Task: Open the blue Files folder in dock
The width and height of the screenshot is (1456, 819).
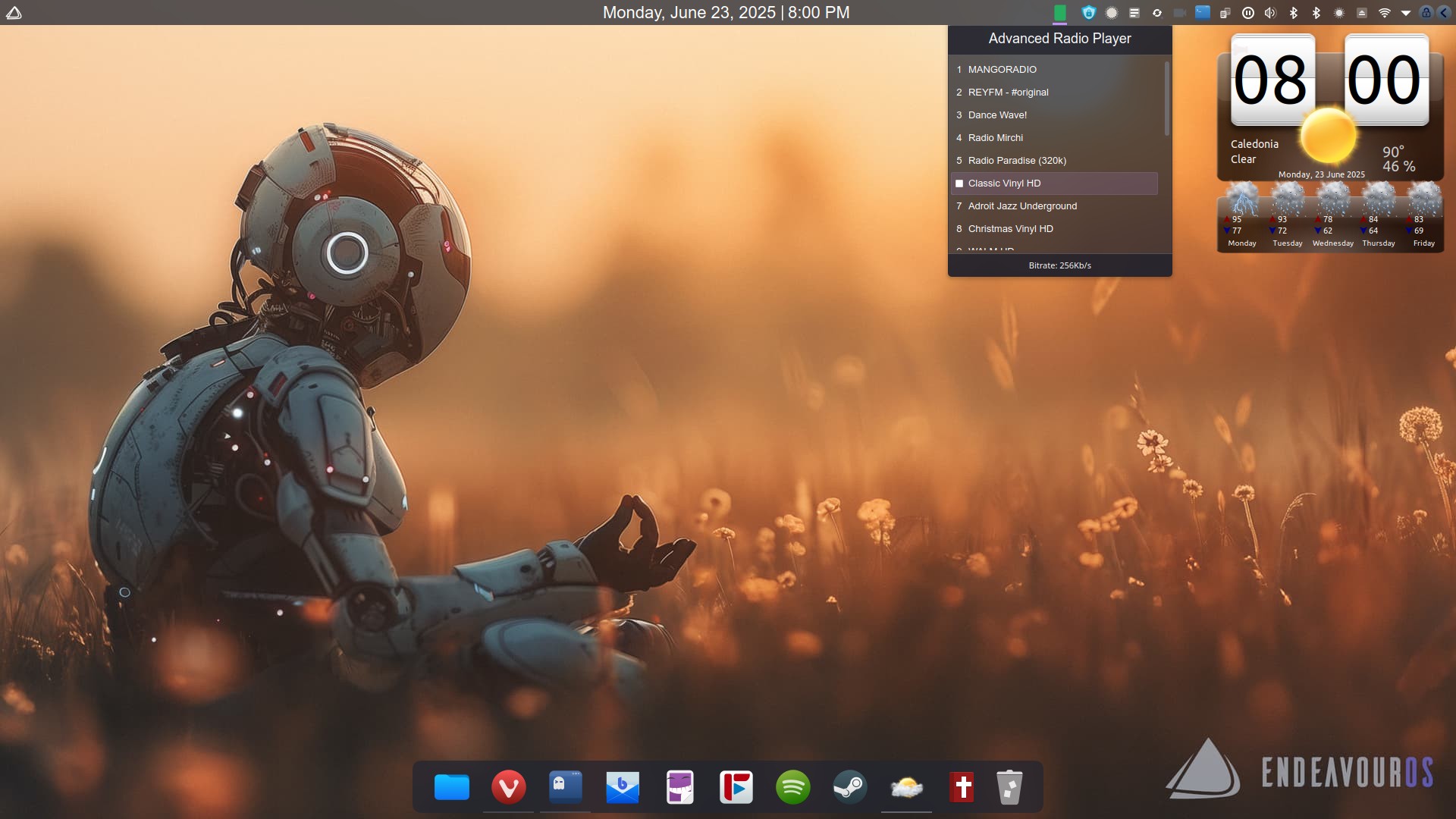Action: pyautogui.click(x=452, y=787)
